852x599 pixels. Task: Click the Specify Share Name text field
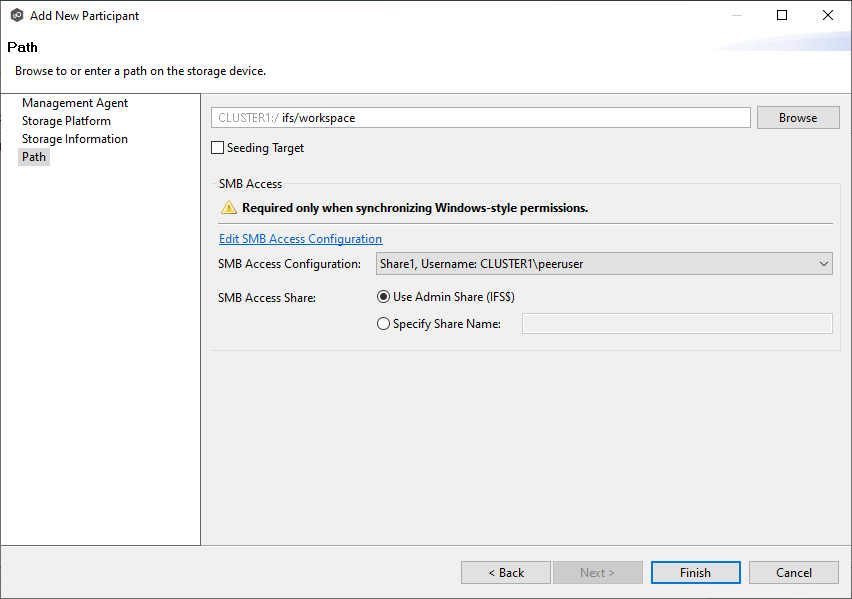point(677,324)
